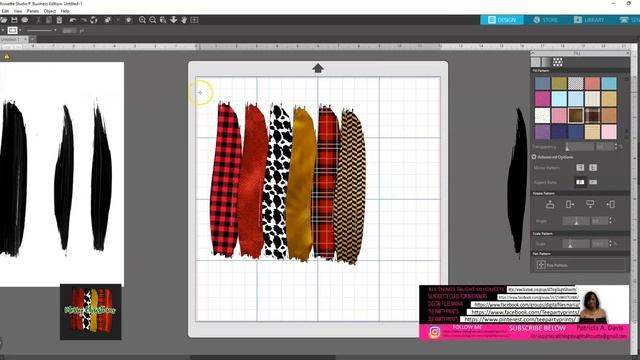The width and height of the screenshot is (640, 360).
Task: Click the Angle value stepper arrows
Action: point(611,221)
